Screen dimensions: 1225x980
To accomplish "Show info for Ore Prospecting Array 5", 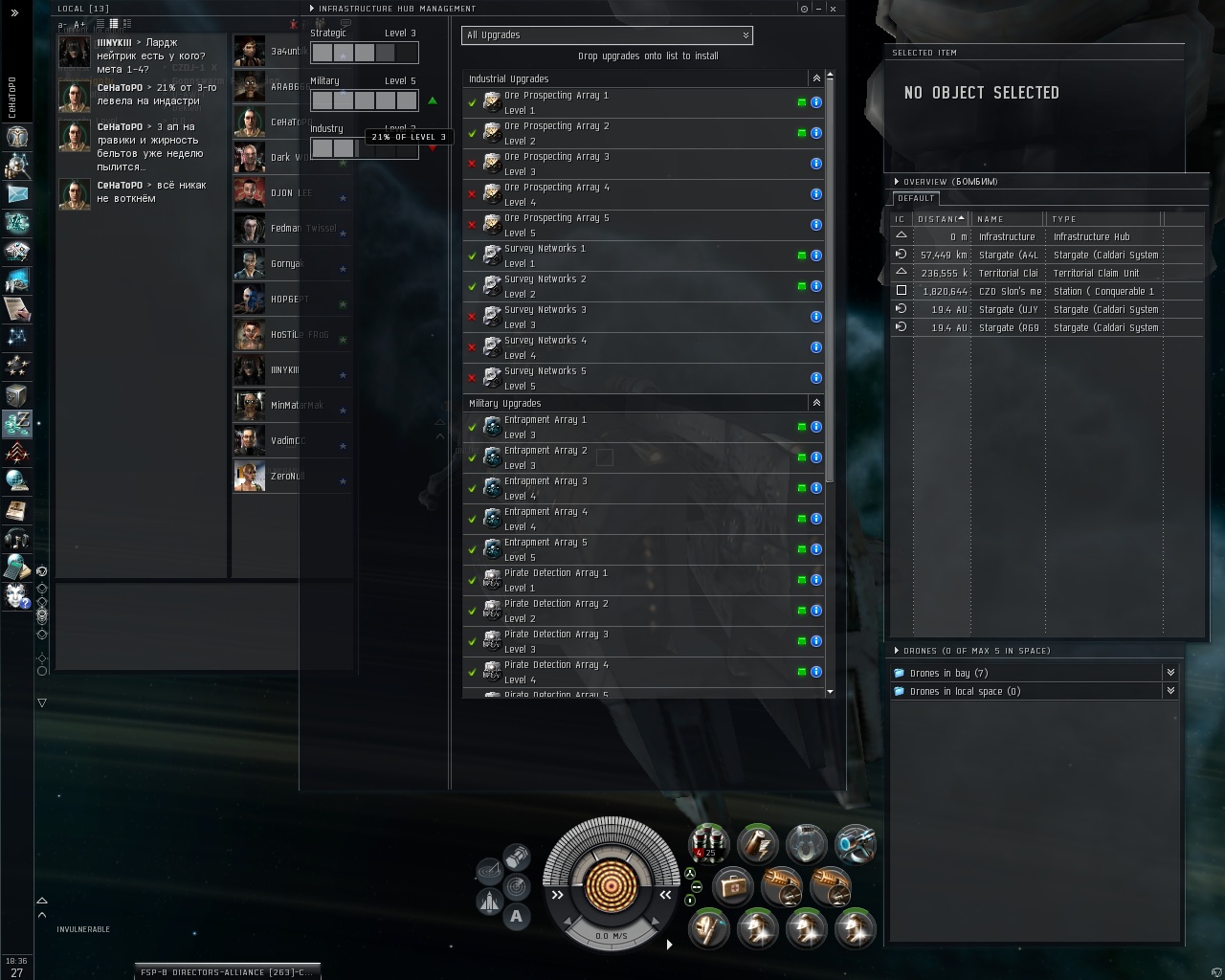I will coord(816,225).
